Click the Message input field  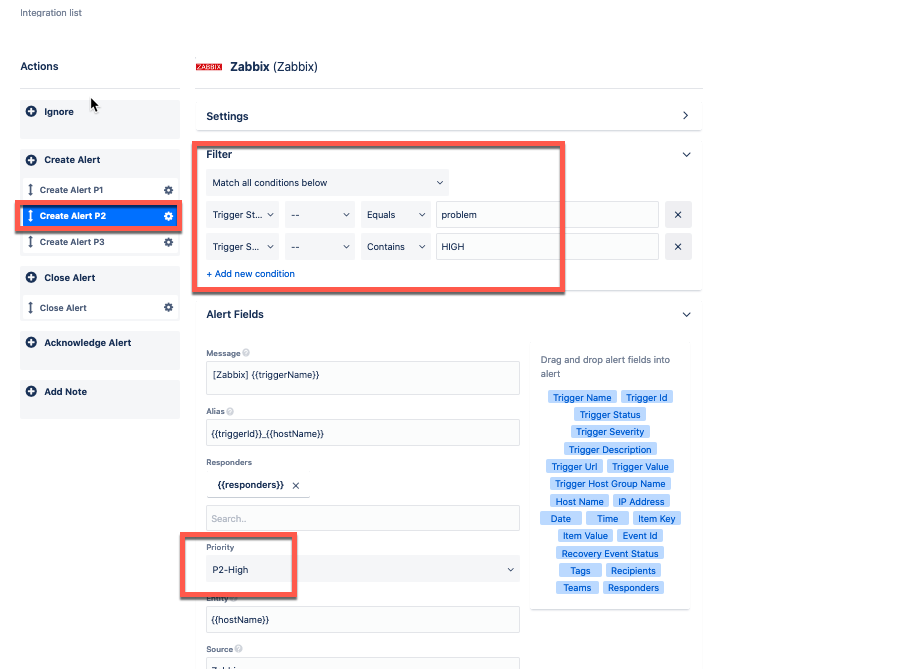click(363, 378)
